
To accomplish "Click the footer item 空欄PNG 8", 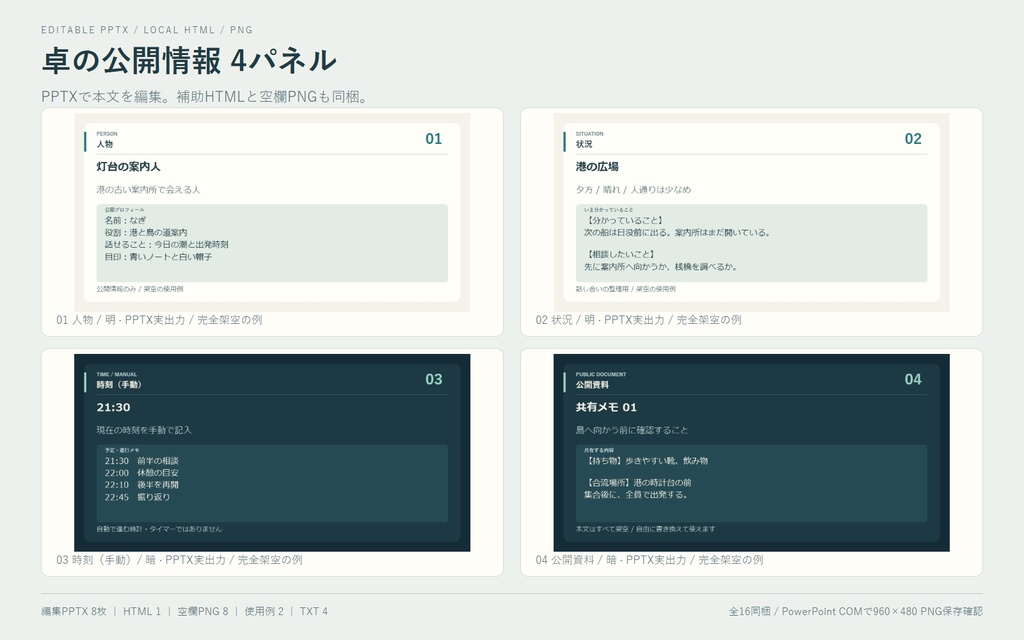I will [202, 611].
